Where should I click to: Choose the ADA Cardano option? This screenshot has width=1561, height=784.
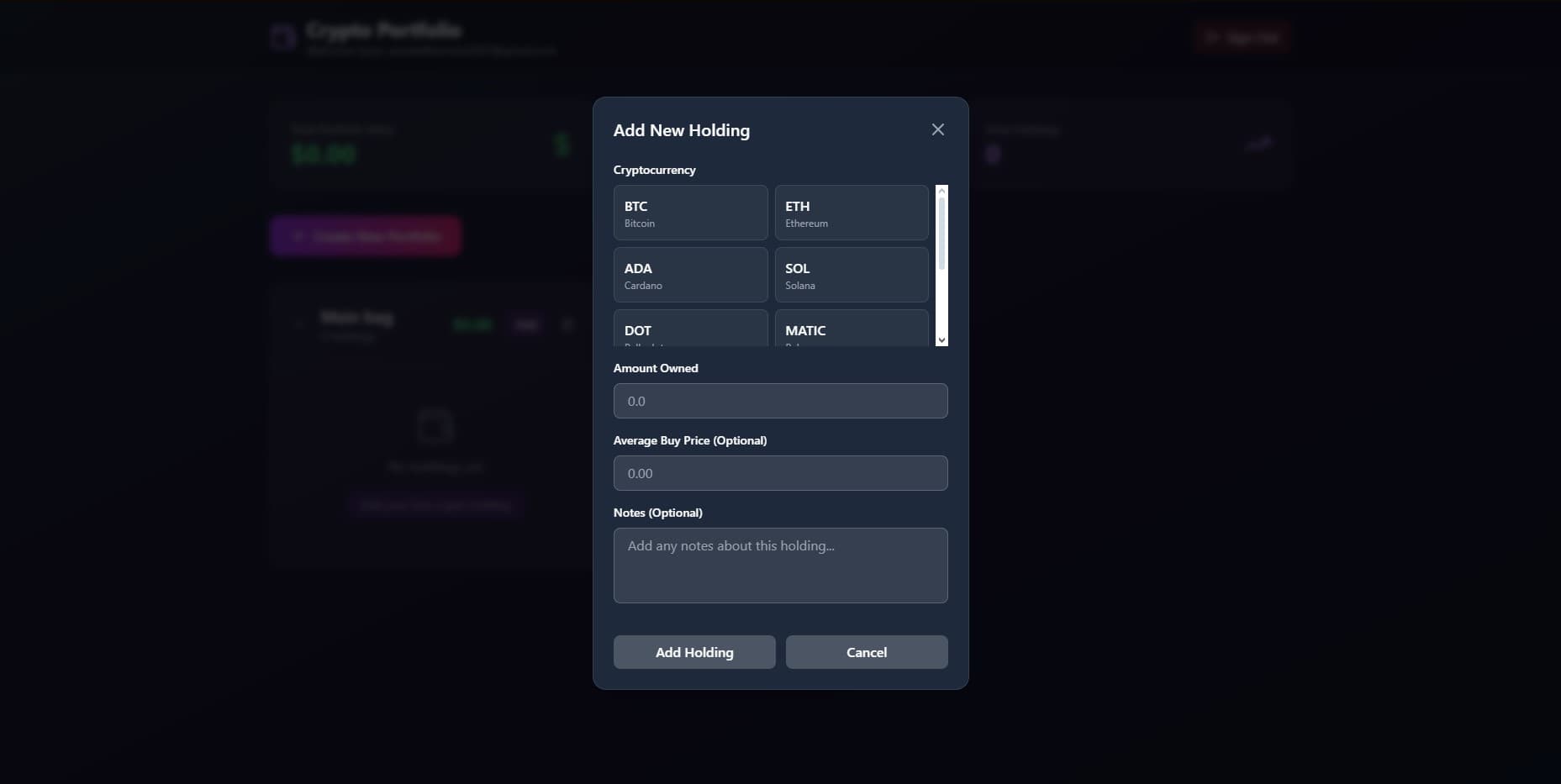coord(690,275)
